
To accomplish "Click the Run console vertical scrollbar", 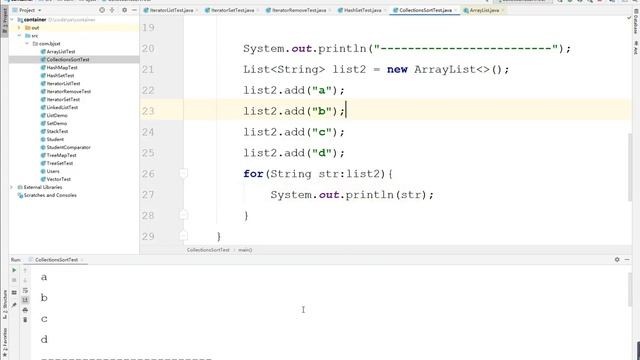I will click(630, 290).
